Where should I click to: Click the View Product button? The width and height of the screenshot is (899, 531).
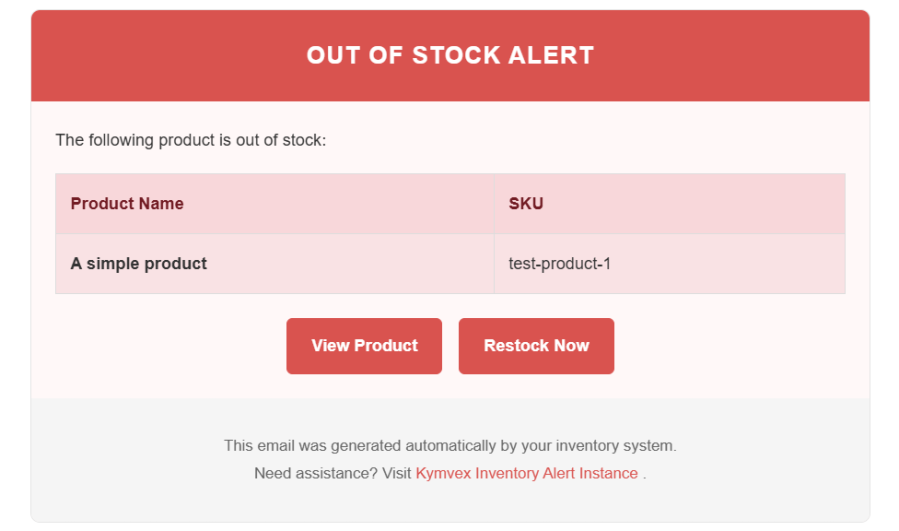pos(364,346)
